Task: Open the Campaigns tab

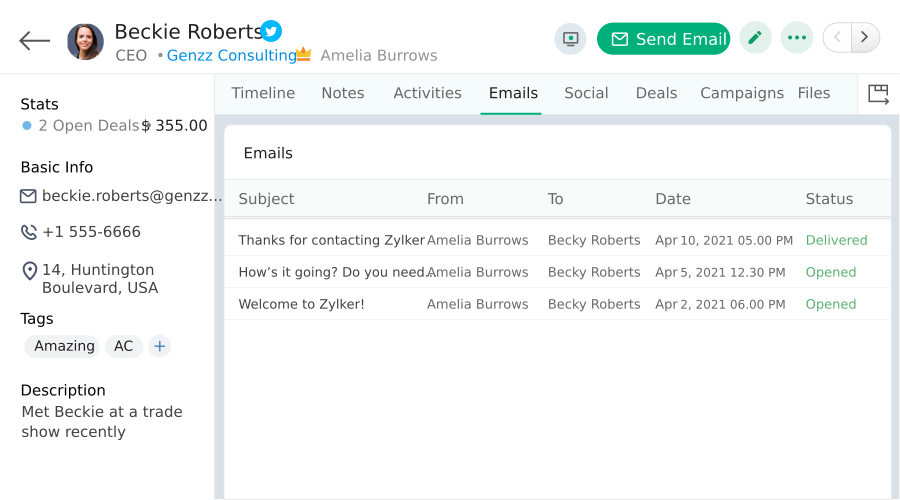Action: point(742,93)
